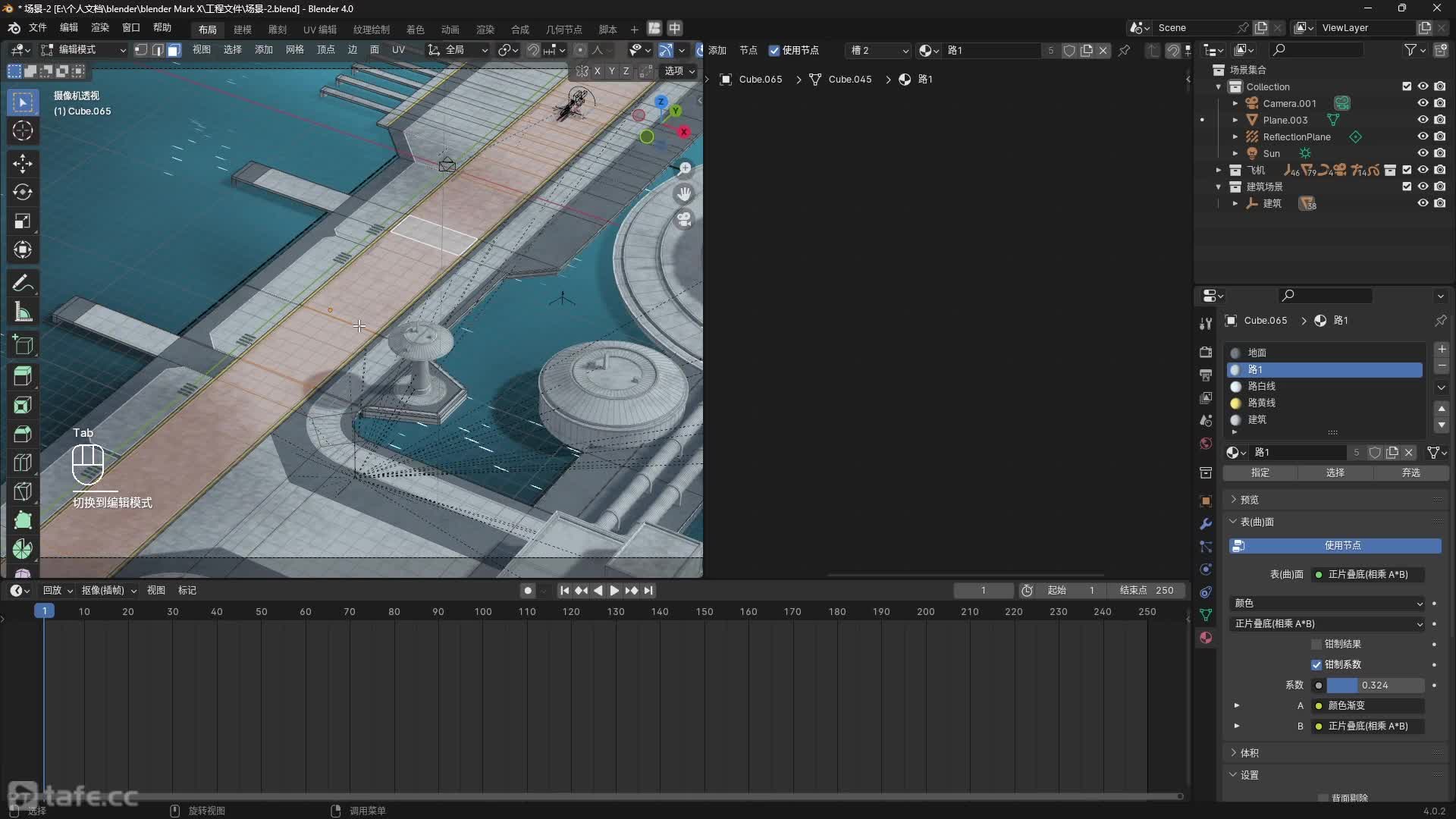This screenshot has height=819, width=1456.
Task: Open the 网格 menu in viewport header
Action: click(x=295, y=50)
